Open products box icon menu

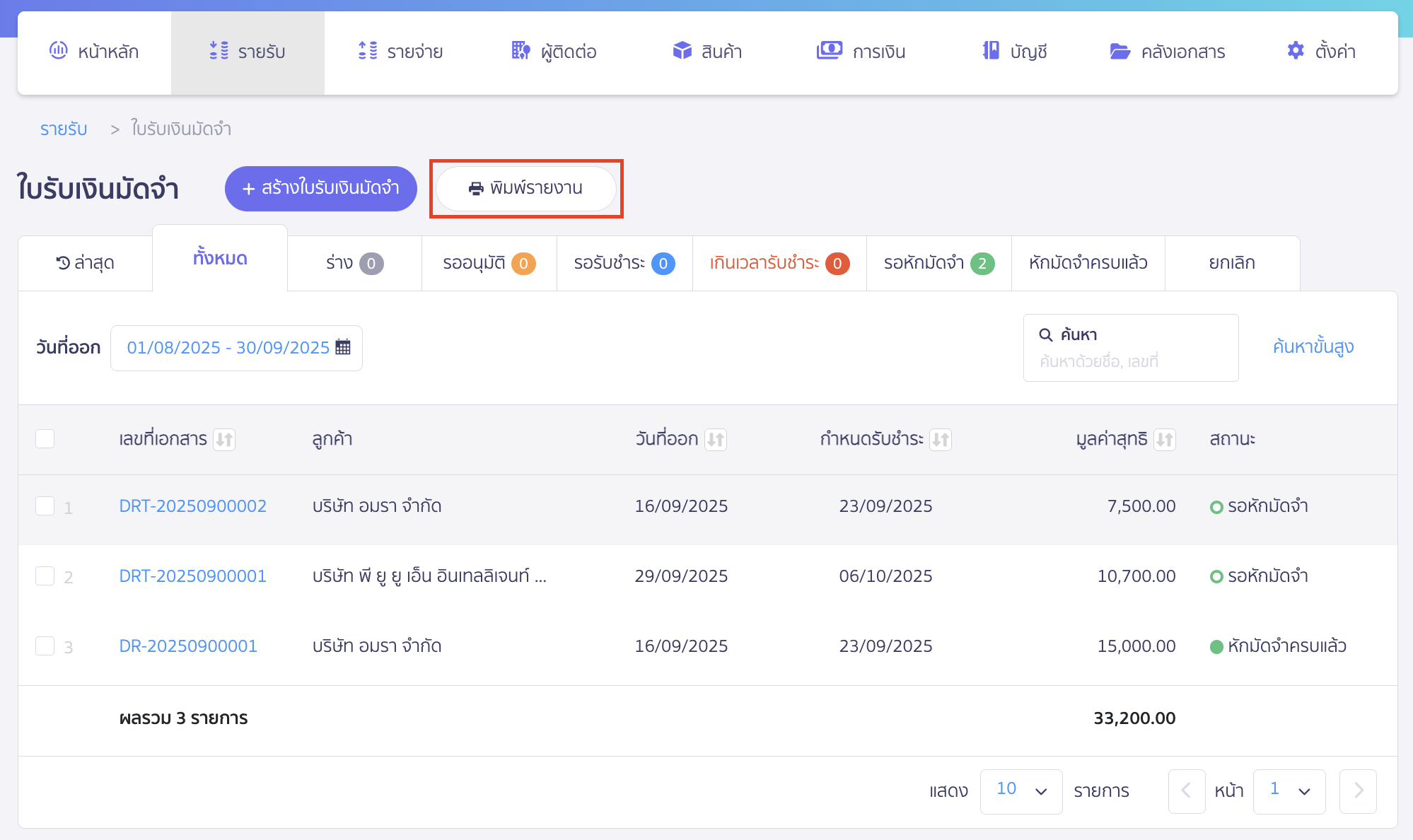click(682, 51)
